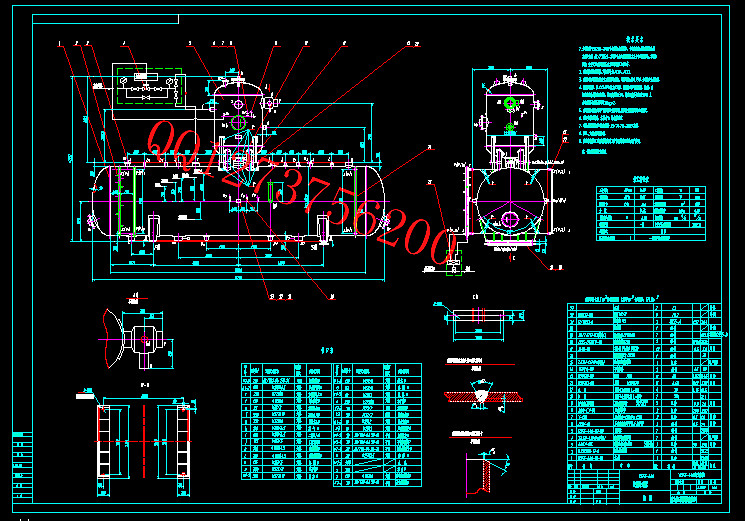
Task: Select the green dashed valve below end view
Action: click(x=454, y=264)
